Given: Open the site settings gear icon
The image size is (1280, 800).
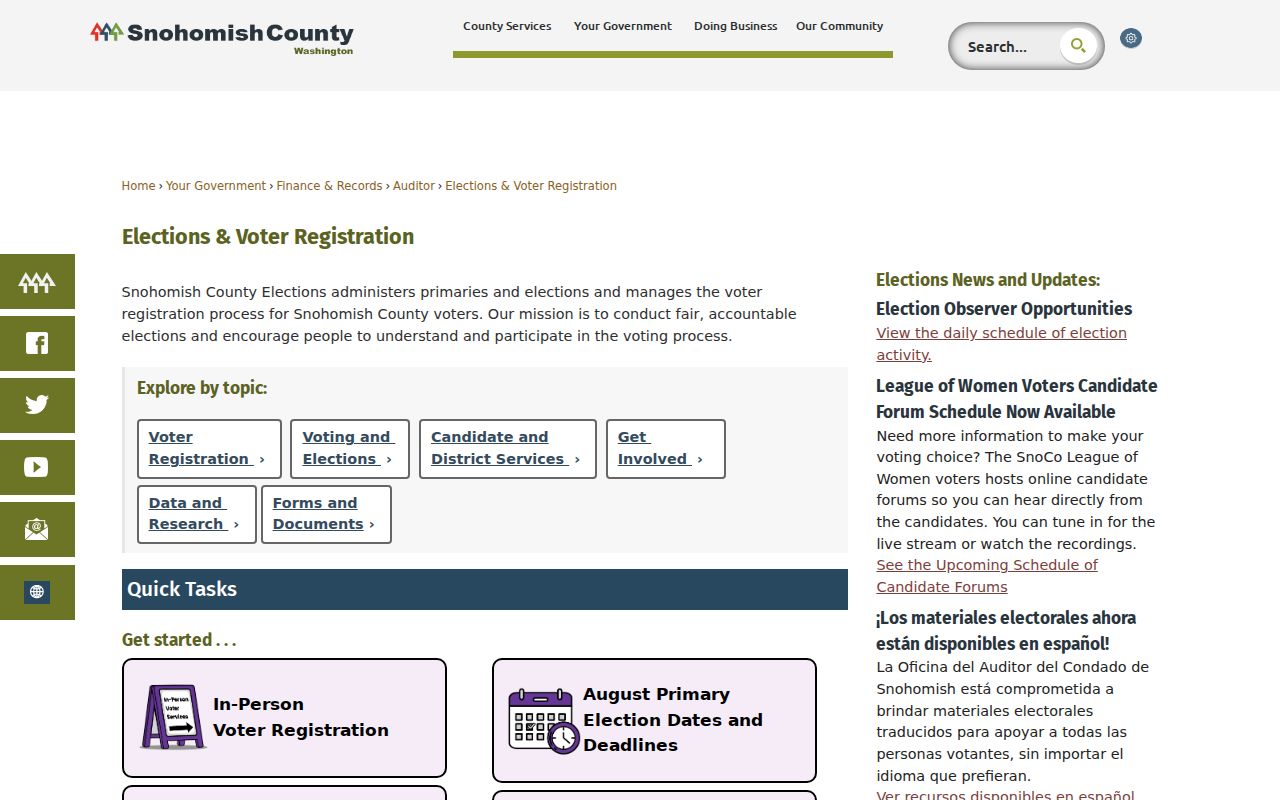Looking at the screenshot, I should pyautogui.click(x=1131, y=38).
